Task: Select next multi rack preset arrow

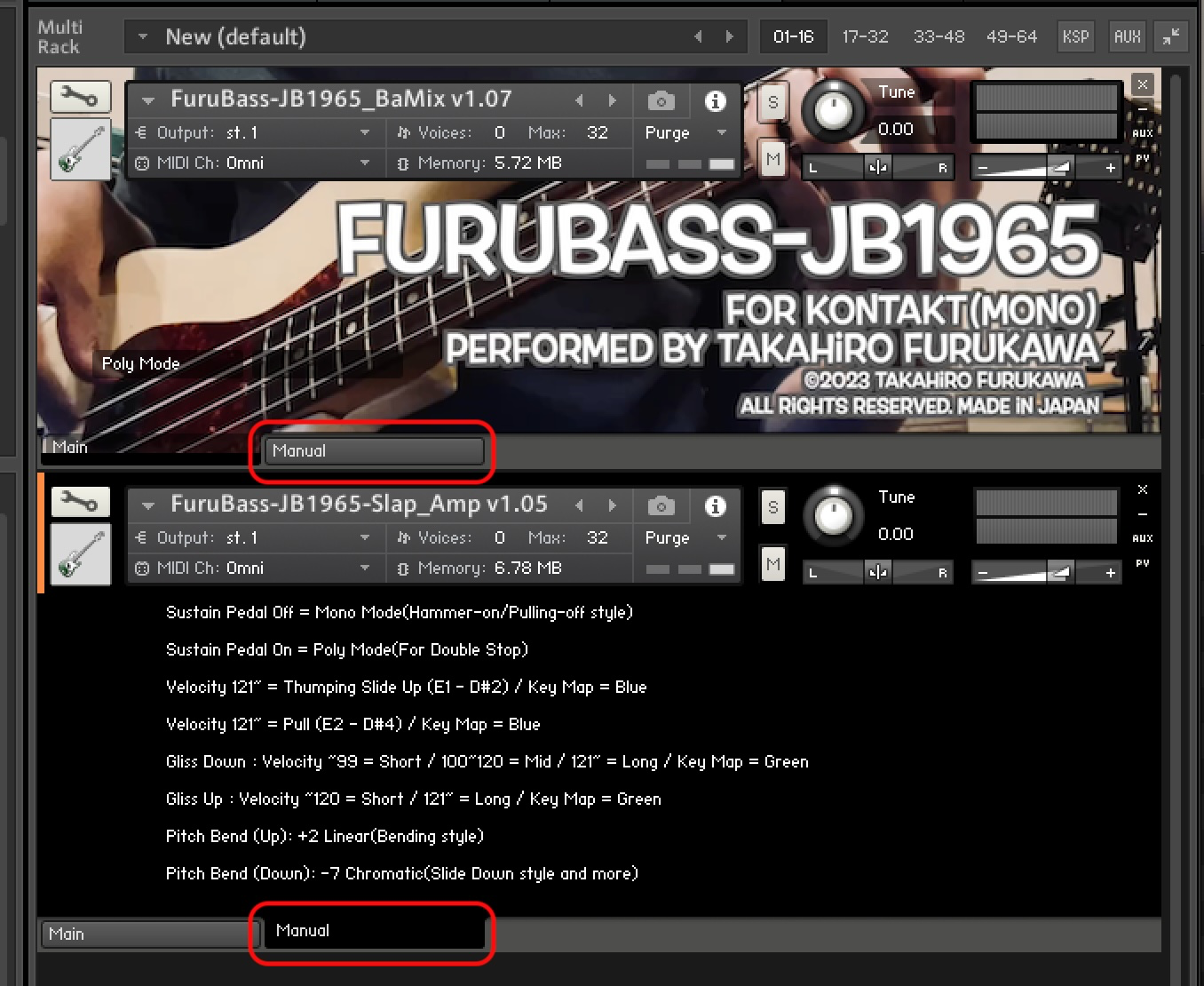Action: (730, 36)
